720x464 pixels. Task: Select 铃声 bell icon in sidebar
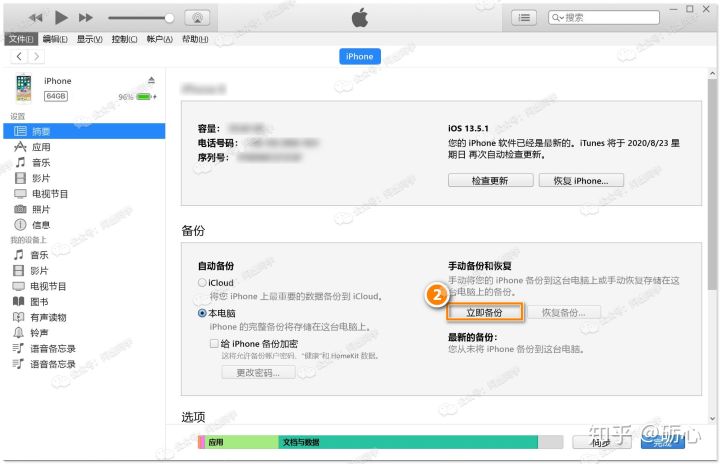18,333
